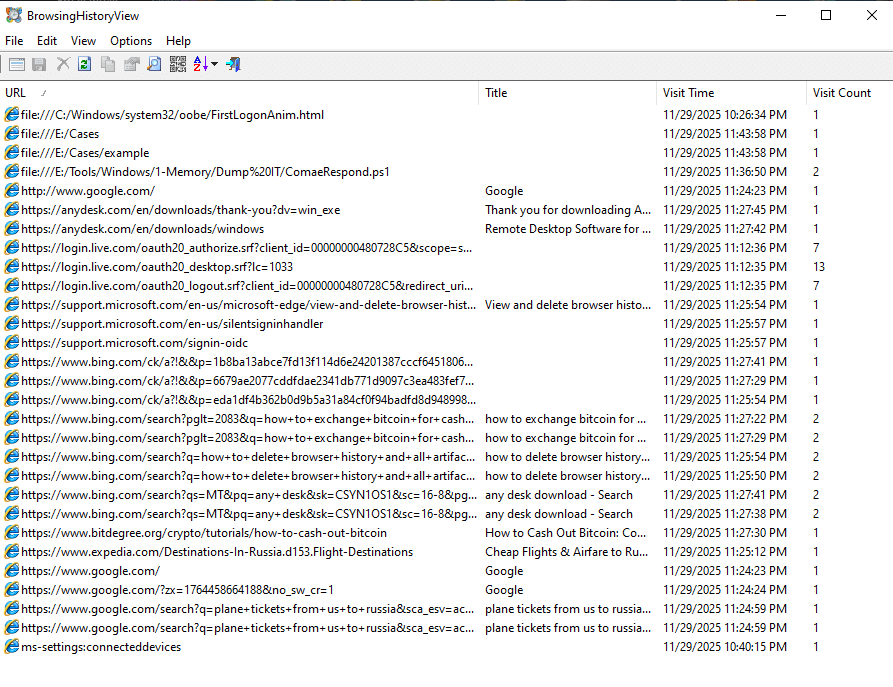This screenshot has height=687, width=893.
Task: Exit the application via the door icon
Action: tap(232, 63)
